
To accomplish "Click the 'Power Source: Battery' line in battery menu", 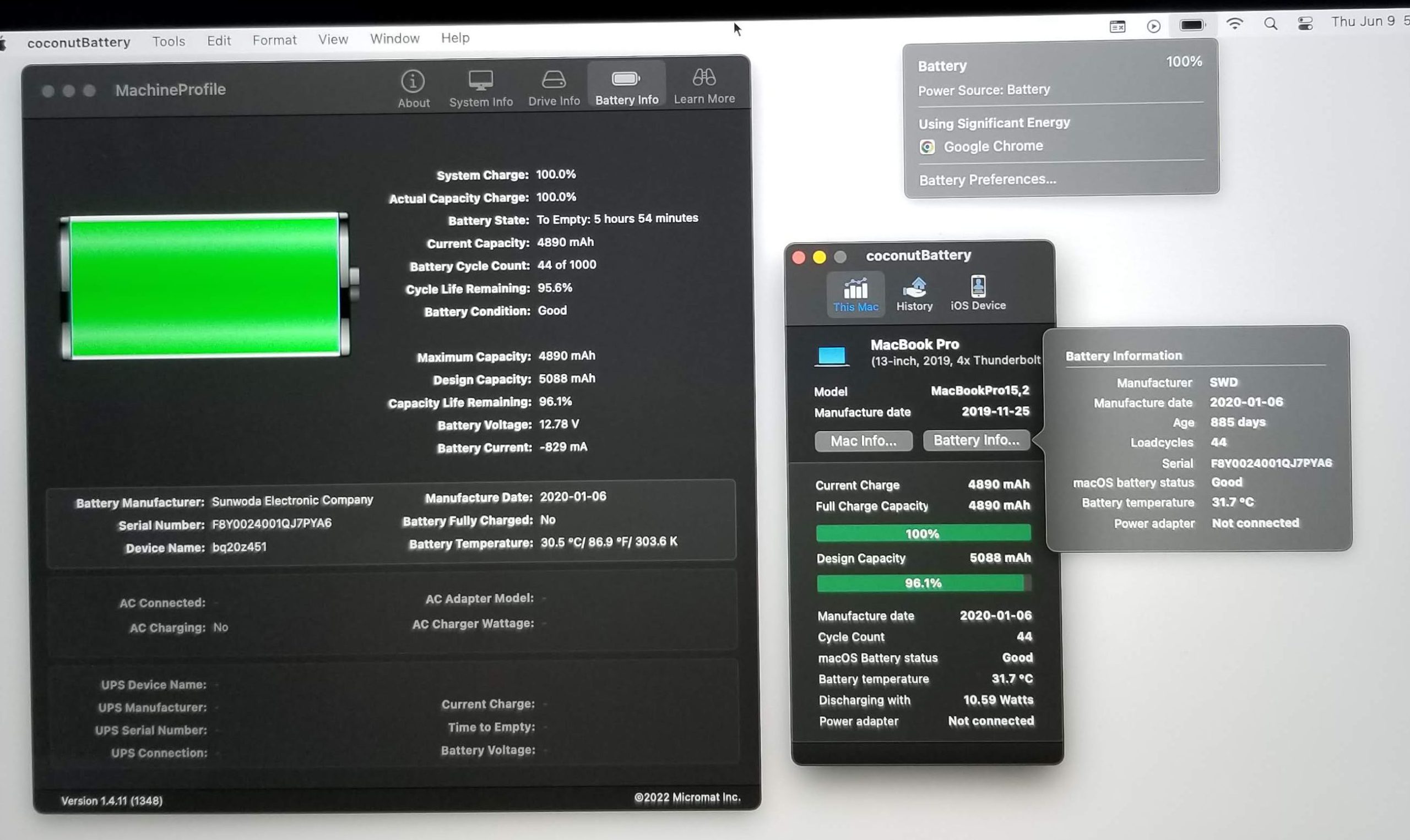I will (x=984, y=90).
